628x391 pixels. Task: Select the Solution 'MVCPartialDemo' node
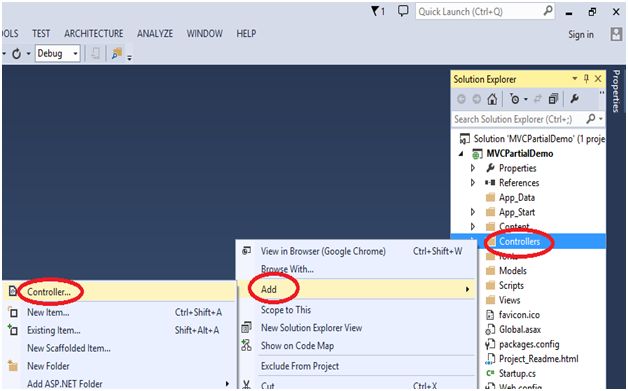pos(532,139)
